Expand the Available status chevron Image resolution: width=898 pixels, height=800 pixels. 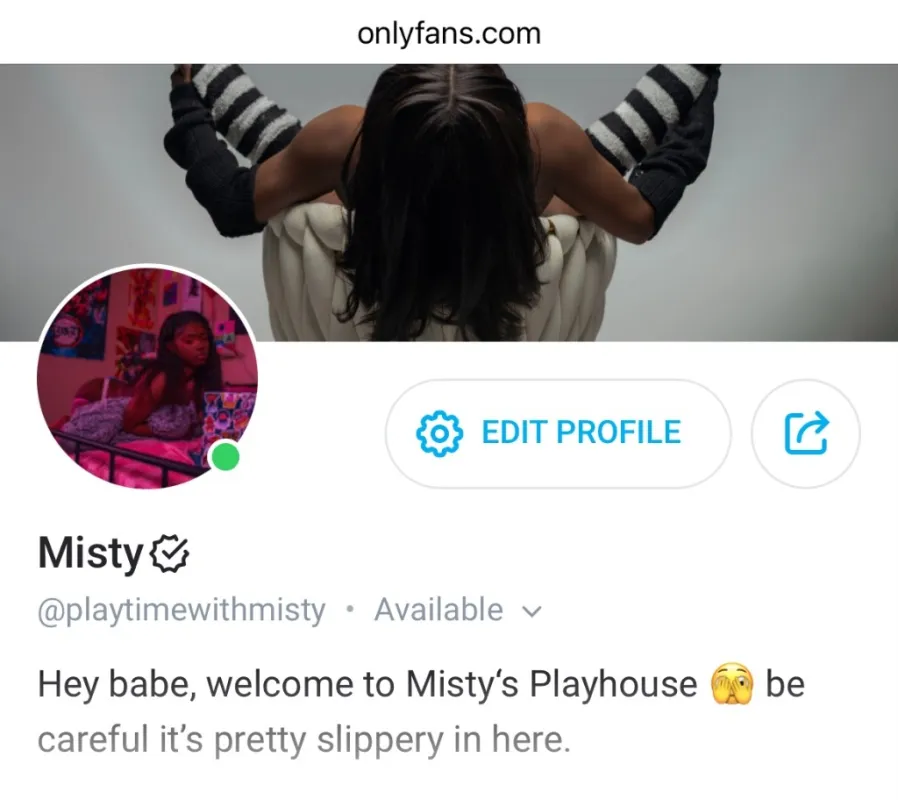click(x=532, y=611)
